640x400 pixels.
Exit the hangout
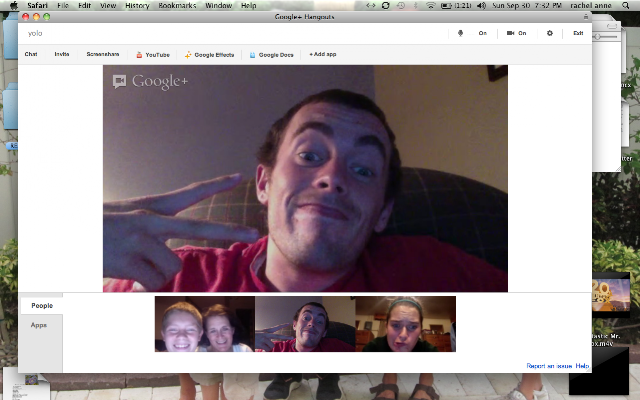[x=578, y=33]
